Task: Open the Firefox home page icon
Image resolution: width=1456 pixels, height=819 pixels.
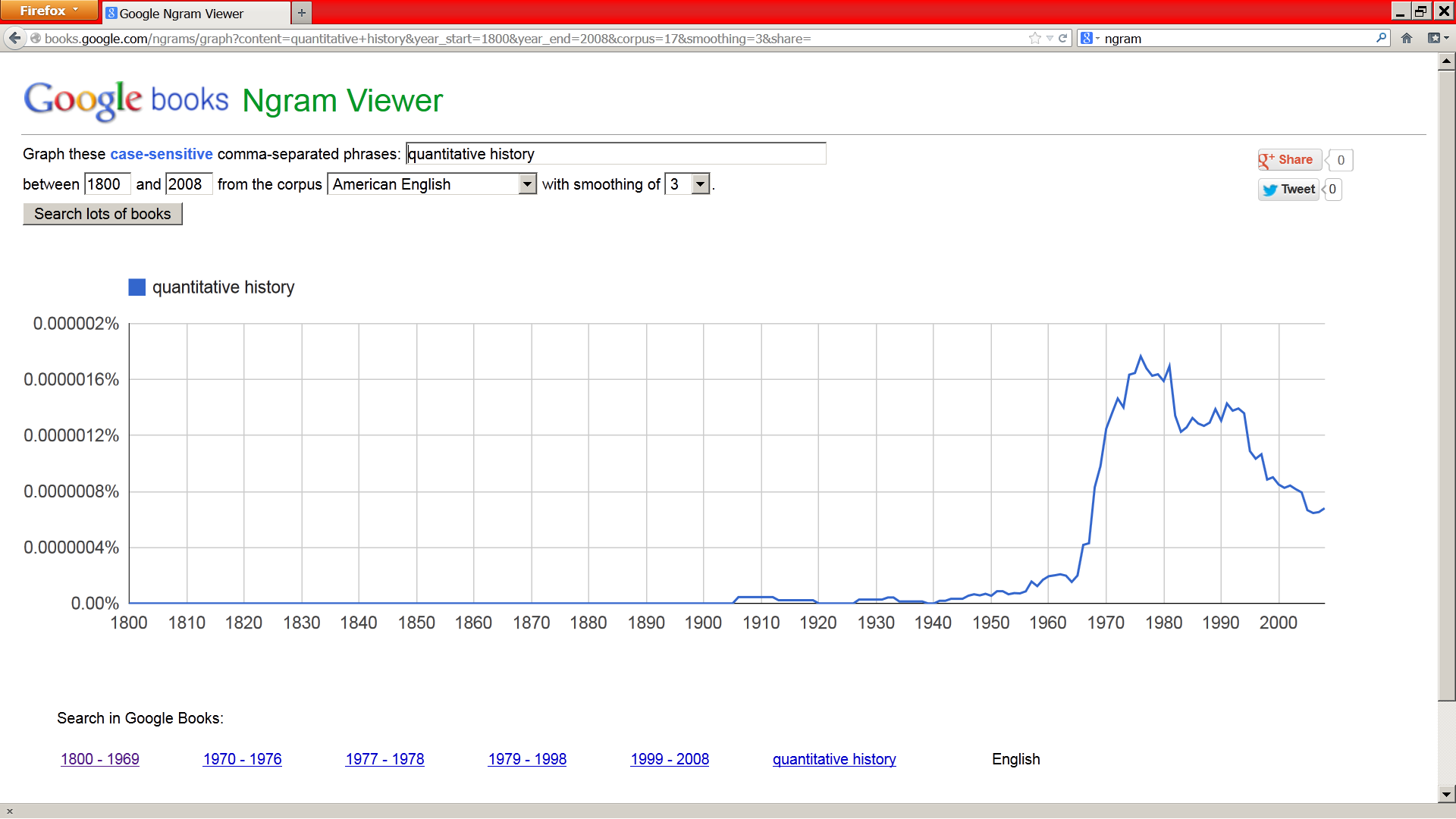Action: pos(1407,38)
